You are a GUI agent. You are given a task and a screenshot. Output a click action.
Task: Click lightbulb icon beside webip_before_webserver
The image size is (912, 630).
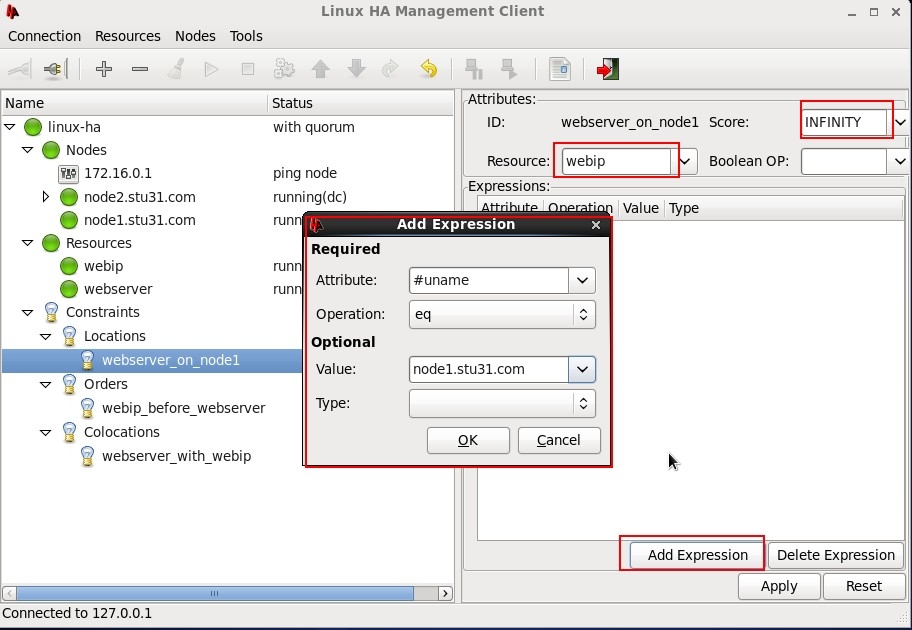[x=87, y=408]
